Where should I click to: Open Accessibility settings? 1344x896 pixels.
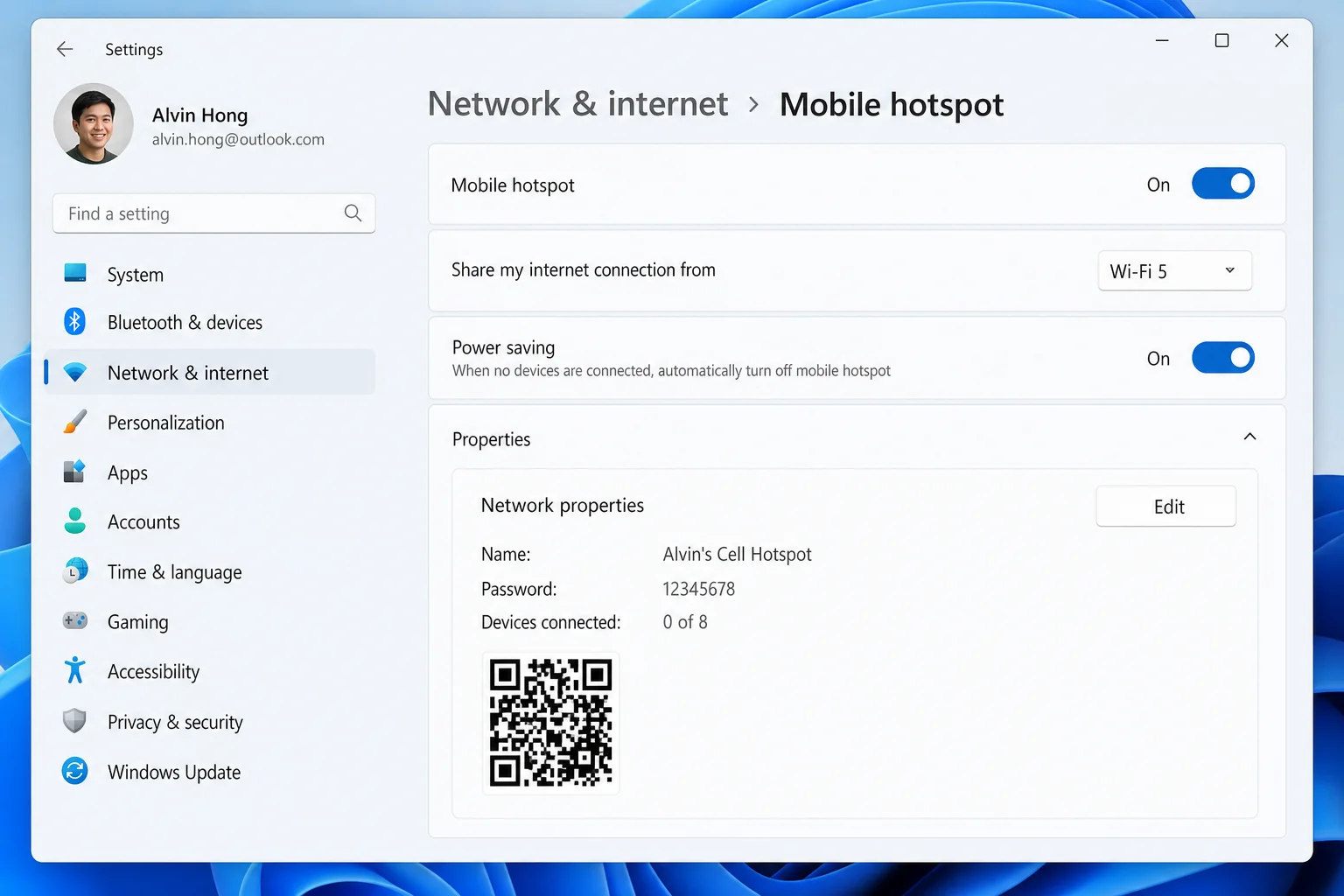pyautogui.click(x=210, y=671)
